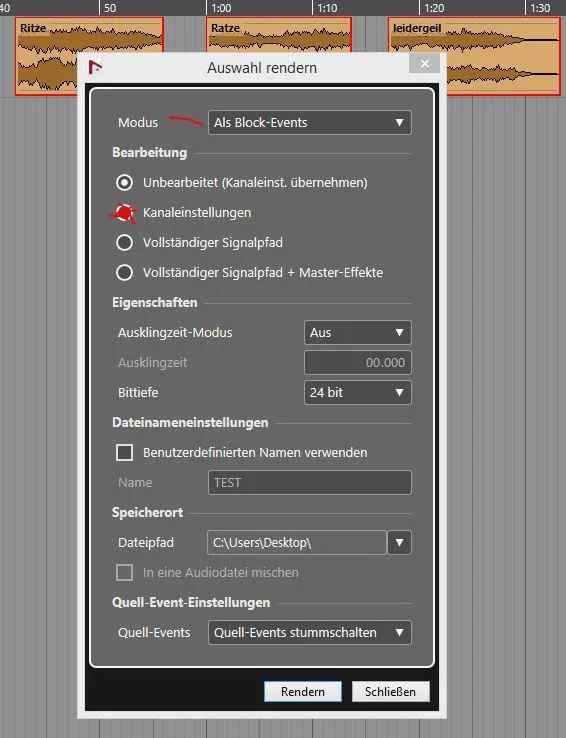Click the Quell-Events label
The width and height of the screenshot is (566, 738).
154,632
